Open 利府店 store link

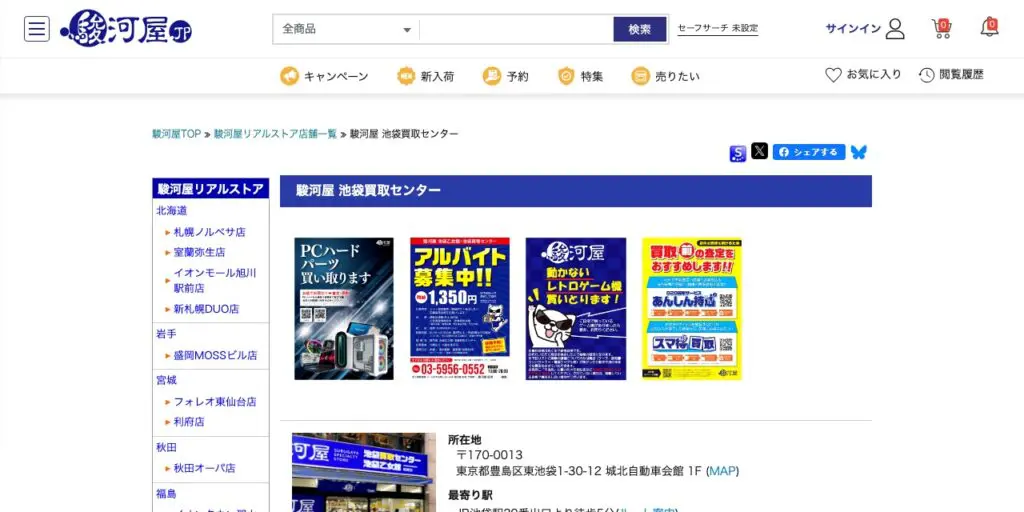point(189,422)
